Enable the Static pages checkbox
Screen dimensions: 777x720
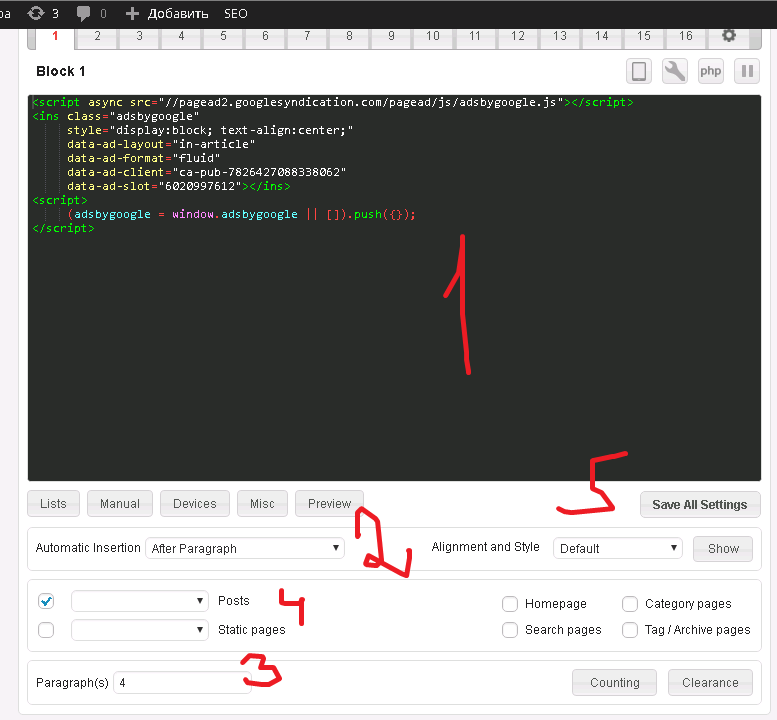pyautogui.click(x=46, y=630)
